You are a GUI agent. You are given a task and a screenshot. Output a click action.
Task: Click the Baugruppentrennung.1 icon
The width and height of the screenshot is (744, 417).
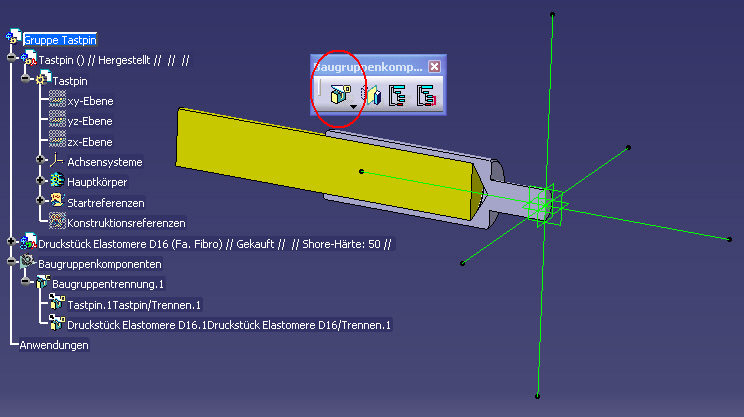[x=43, y=281]
